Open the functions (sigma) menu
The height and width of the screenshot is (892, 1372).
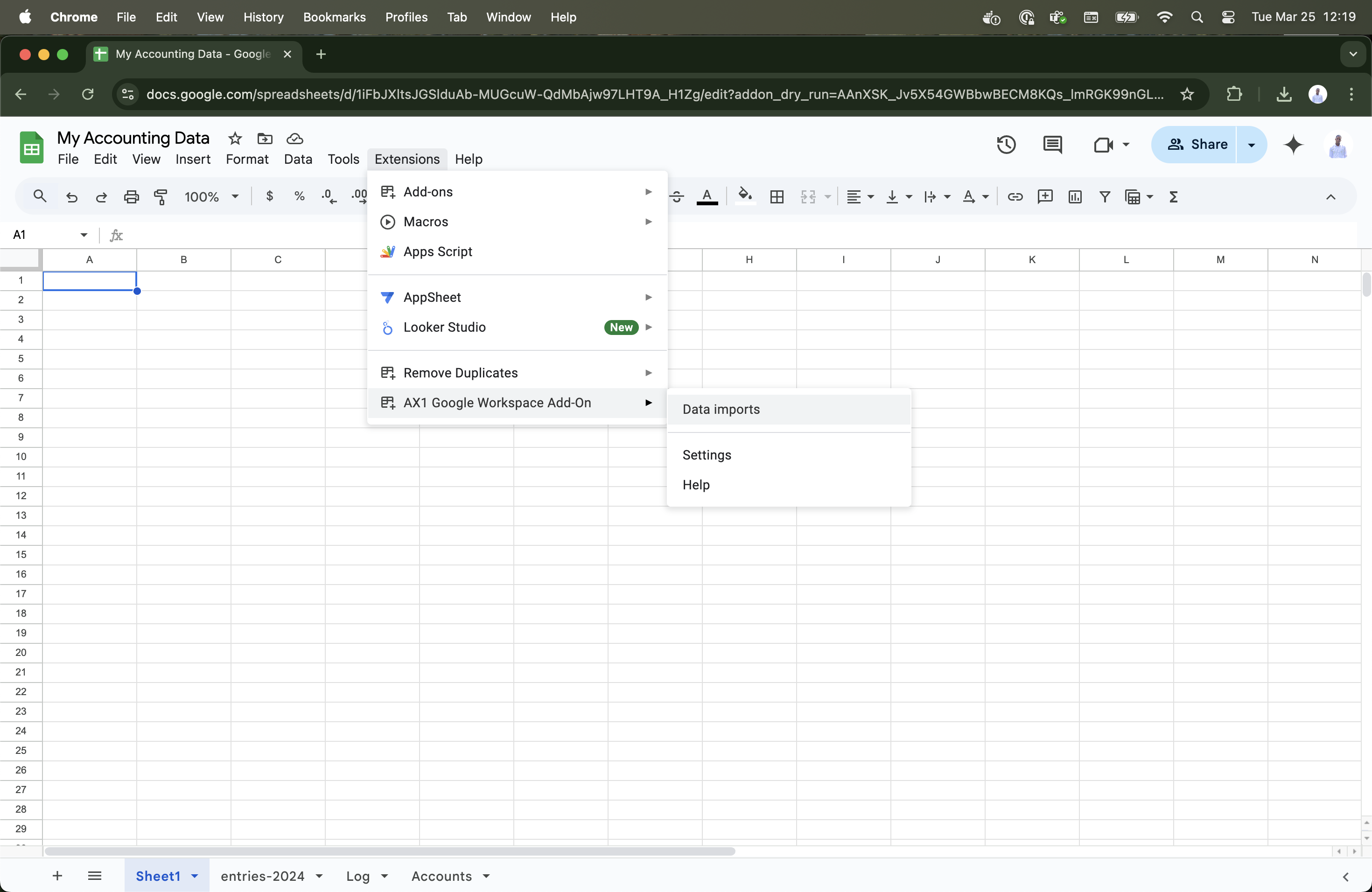1174,196
